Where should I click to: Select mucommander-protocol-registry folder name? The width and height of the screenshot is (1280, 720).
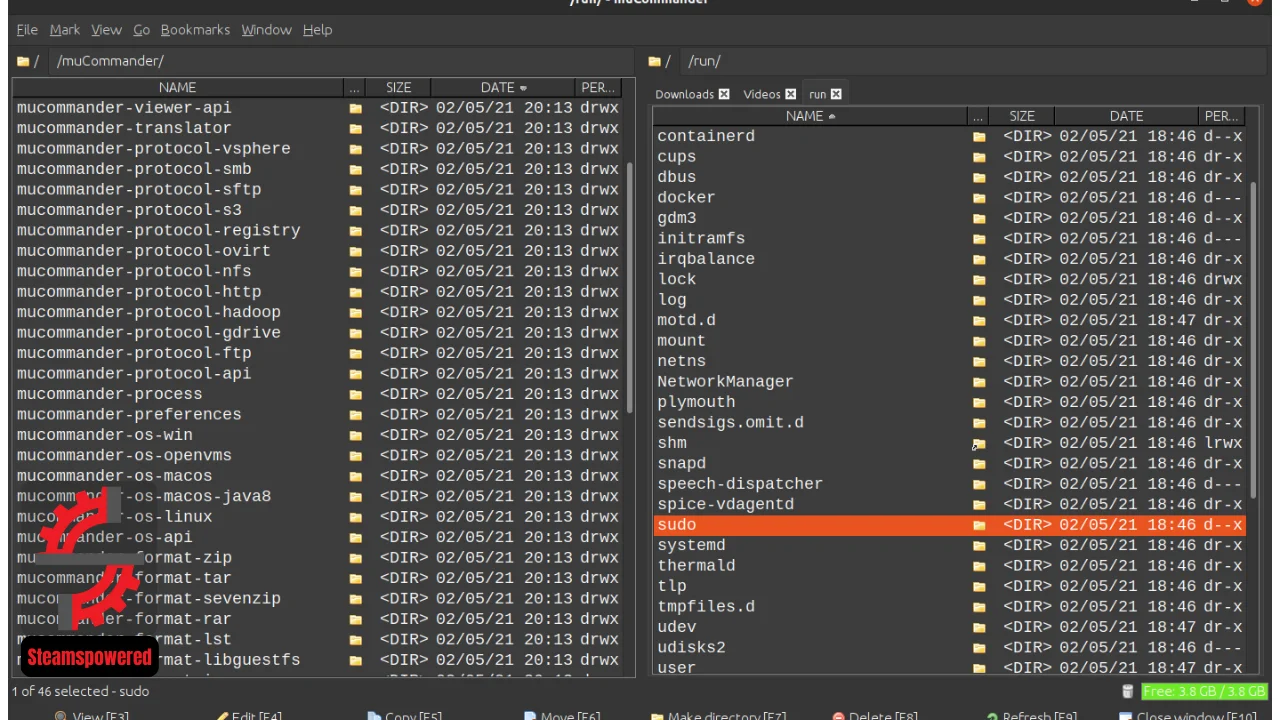(x=158, y=231)
